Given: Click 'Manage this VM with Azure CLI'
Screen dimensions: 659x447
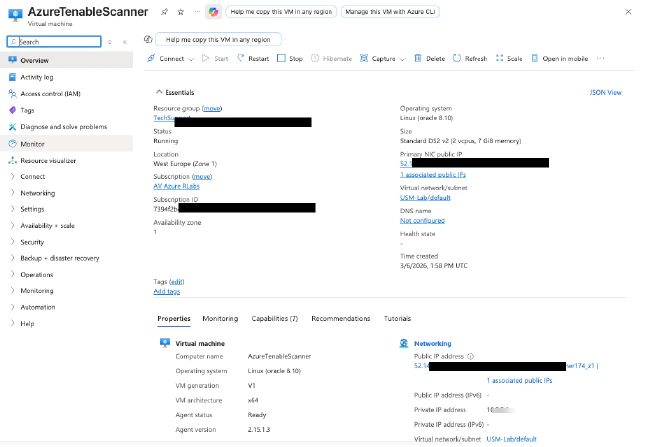Looking at the screenshot, I should pyautogui.click(x=390, y=12).
